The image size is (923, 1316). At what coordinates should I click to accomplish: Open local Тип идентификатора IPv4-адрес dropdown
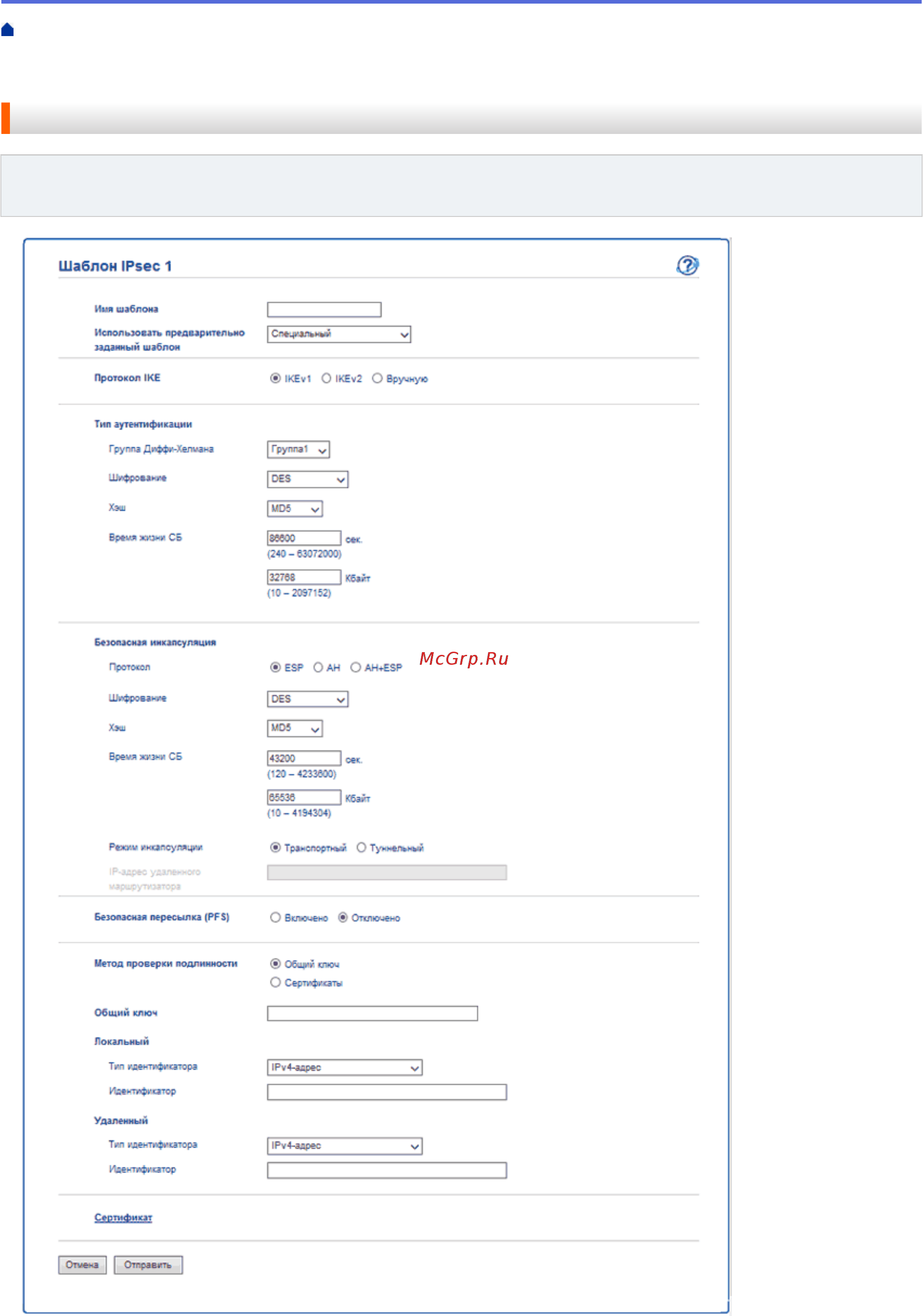click(344, 1067)
